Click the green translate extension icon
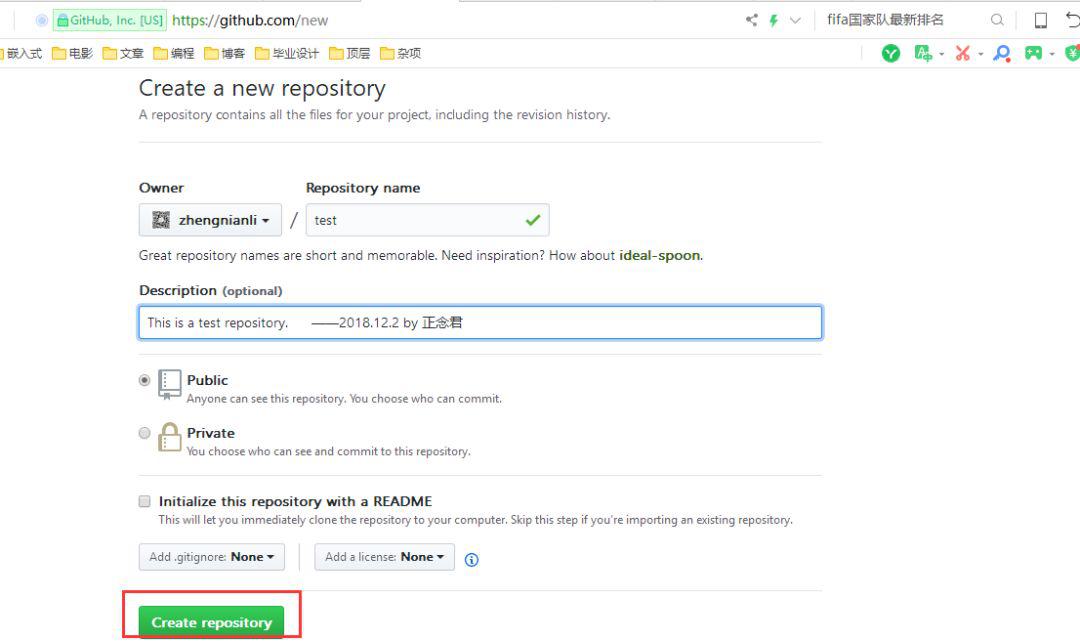 (923, 53)
